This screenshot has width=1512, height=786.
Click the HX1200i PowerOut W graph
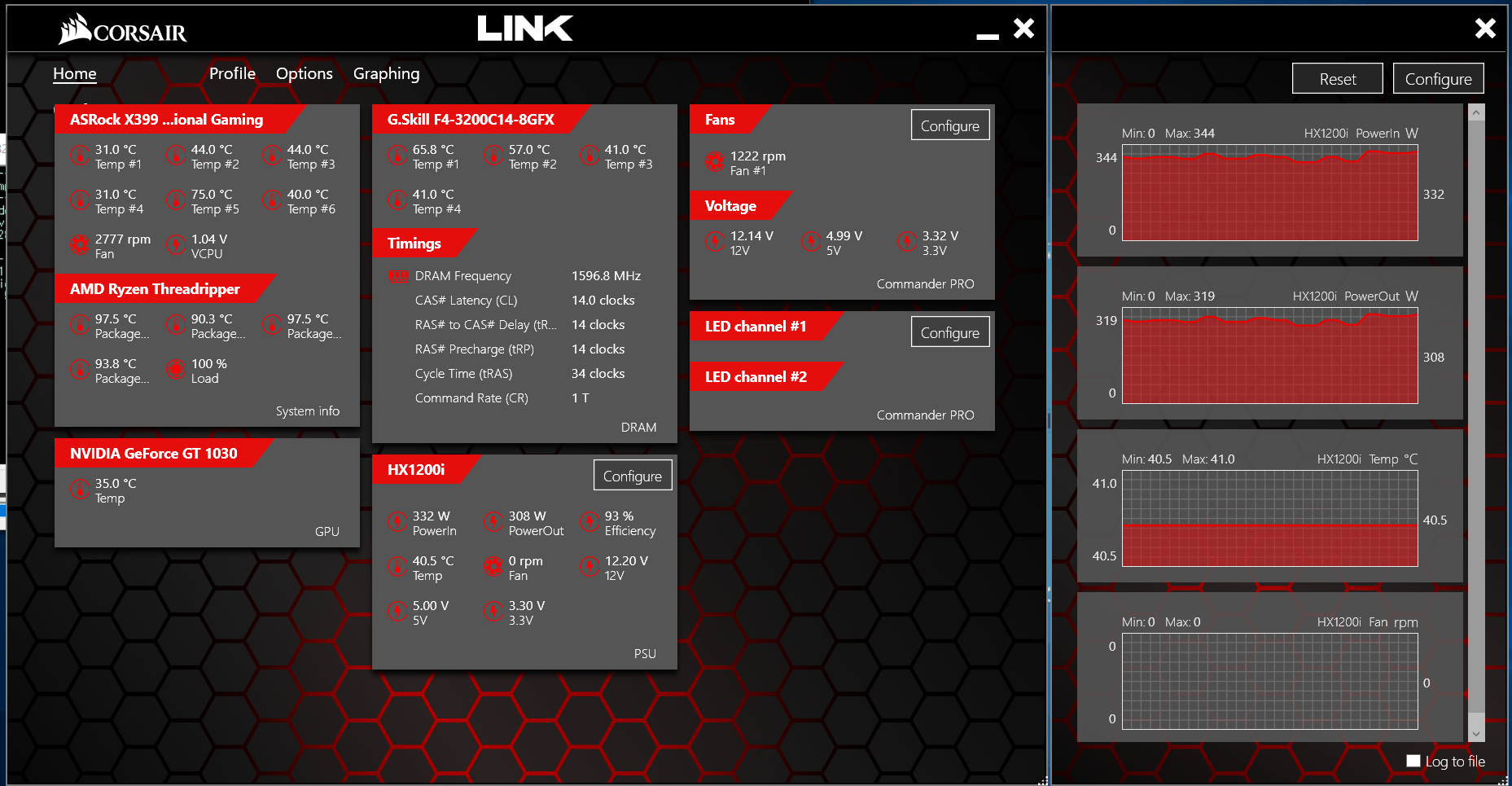pyautogui.click(x=1269, y=356)
